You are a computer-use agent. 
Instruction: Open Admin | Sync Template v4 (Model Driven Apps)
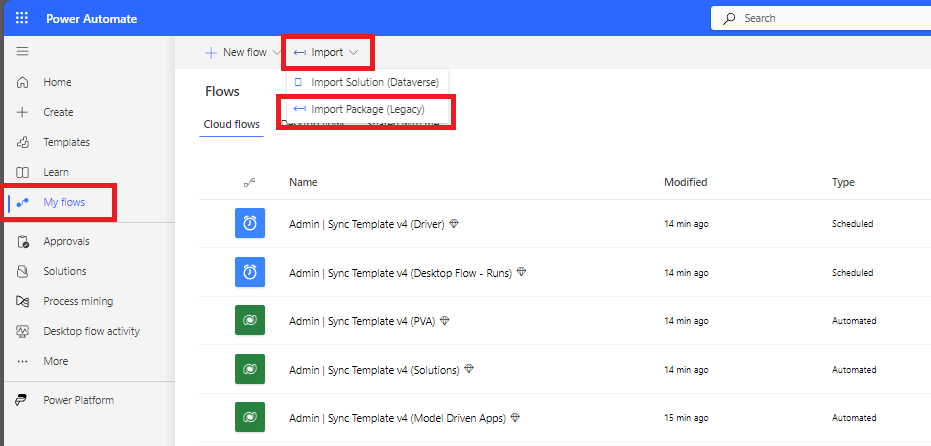click(397, 418)
